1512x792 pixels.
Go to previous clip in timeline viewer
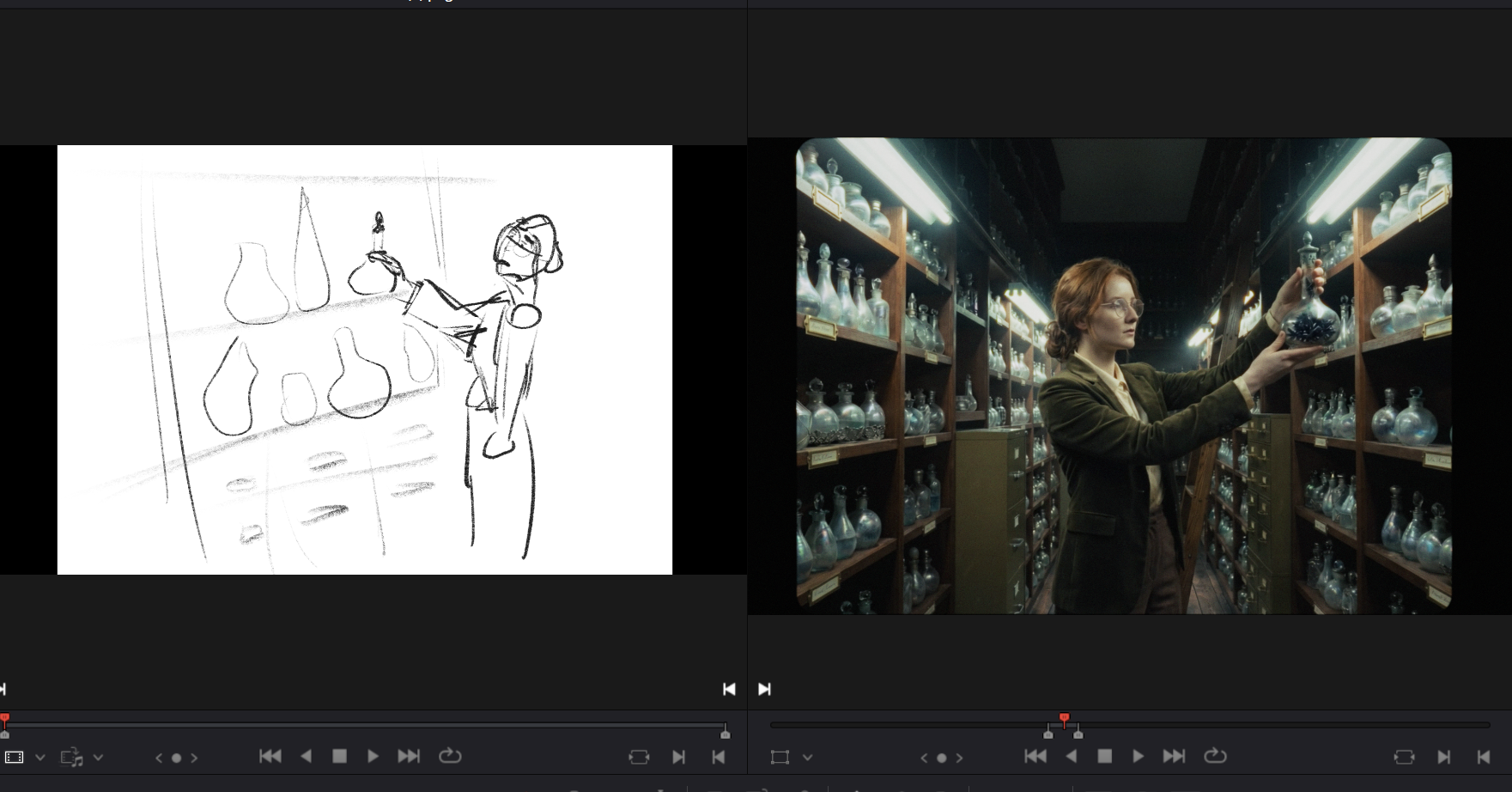(1035, 757)
